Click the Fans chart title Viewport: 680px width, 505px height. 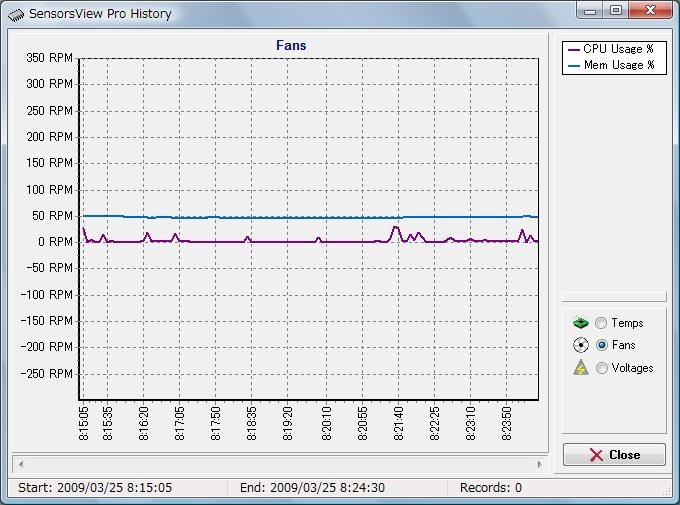pos(291,46)
